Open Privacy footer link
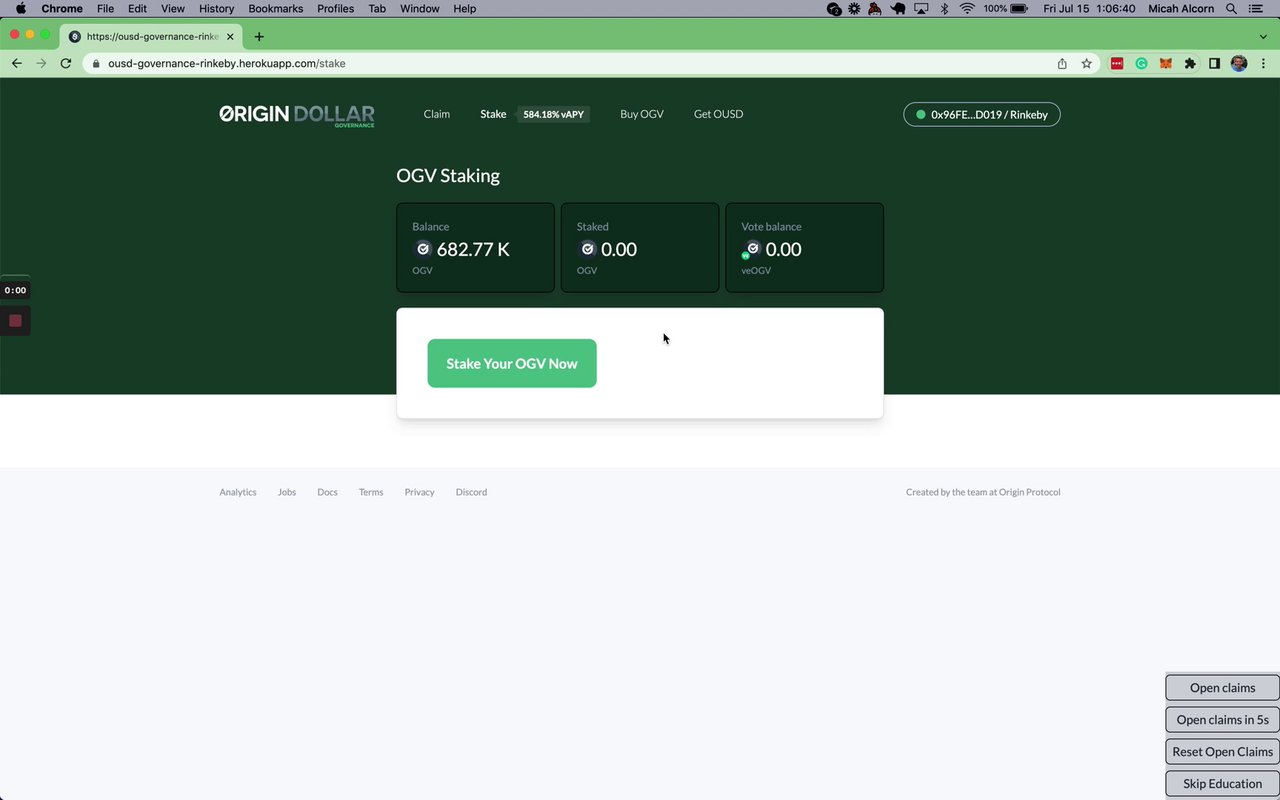 pyautogui.click(x=419, y=492)
